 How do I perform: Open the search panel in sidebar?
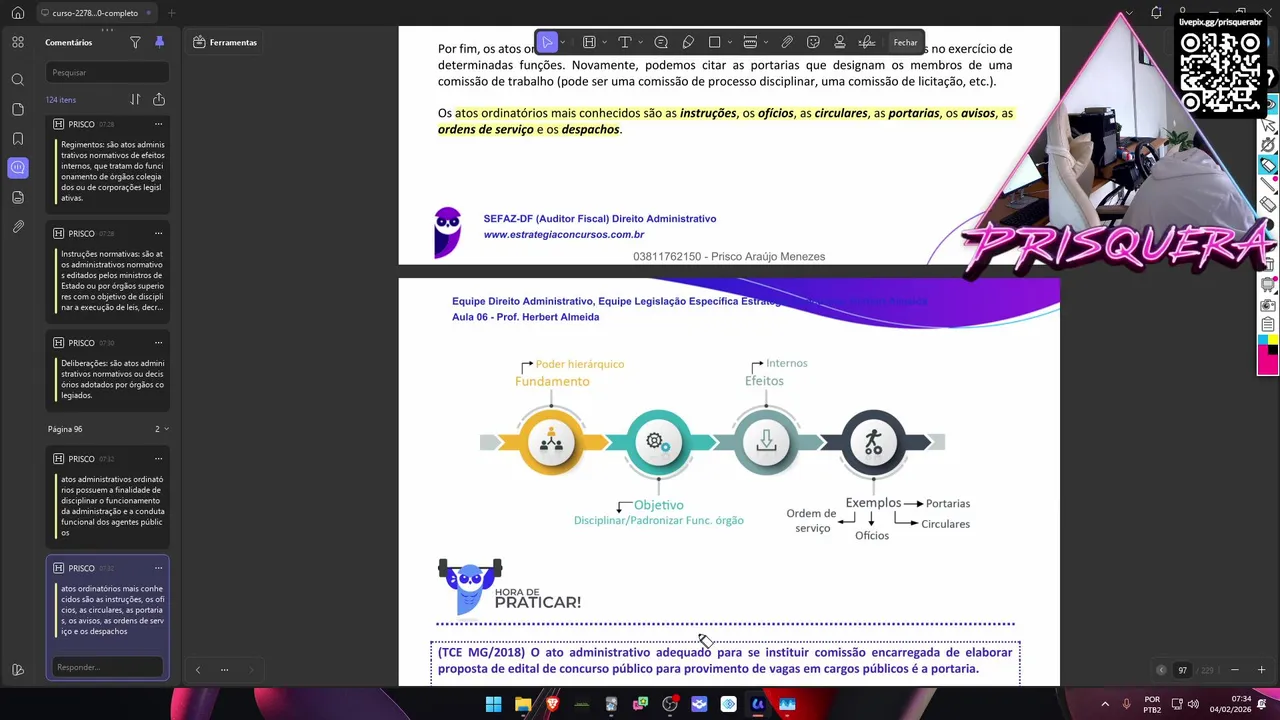17,79
